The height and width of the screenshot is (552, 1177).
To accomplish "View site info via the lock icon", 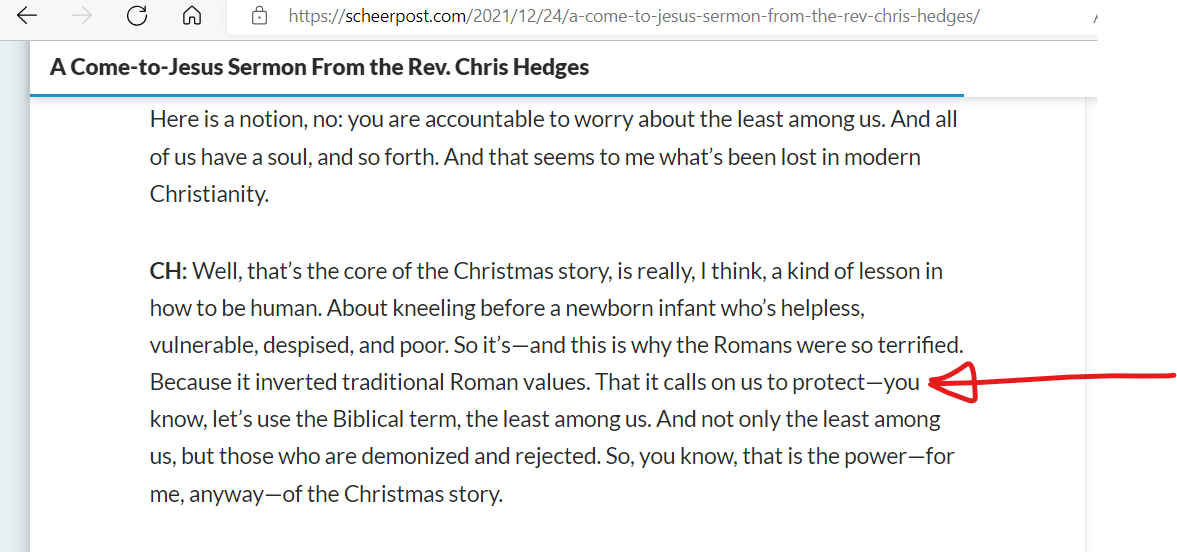I will [x=259, y=16].
